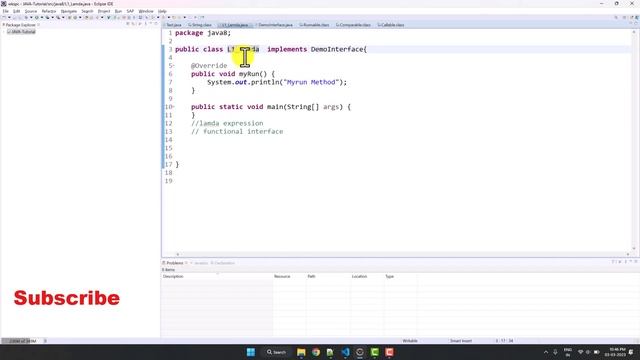The image size is (640, 360).
Task: Switch to the Comparable.class editor tab
Action: point(353,25)
